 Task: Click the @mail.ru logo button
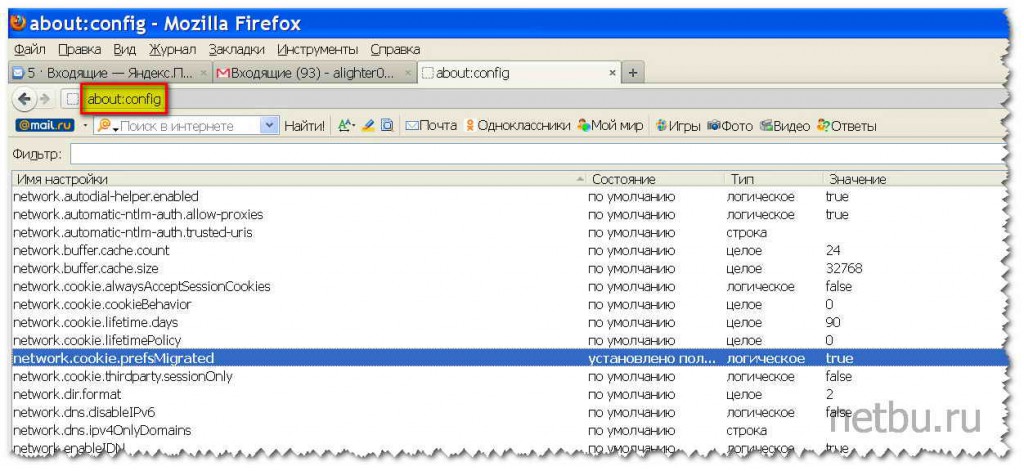click(44, 126)
